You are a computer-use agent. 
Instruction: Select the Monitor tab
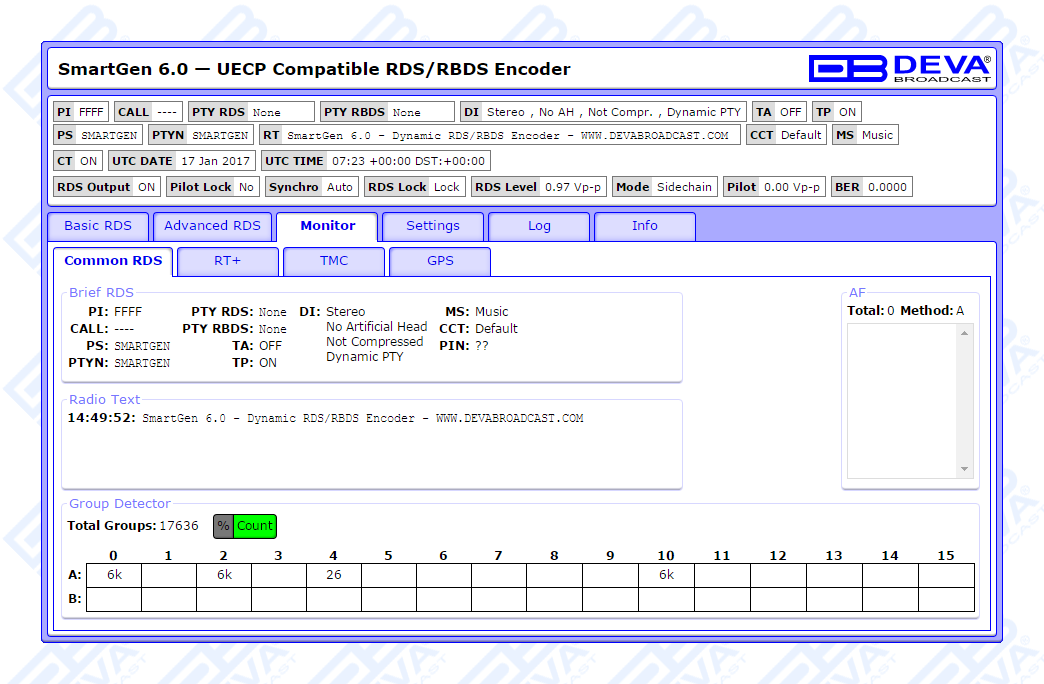point(328,226)
